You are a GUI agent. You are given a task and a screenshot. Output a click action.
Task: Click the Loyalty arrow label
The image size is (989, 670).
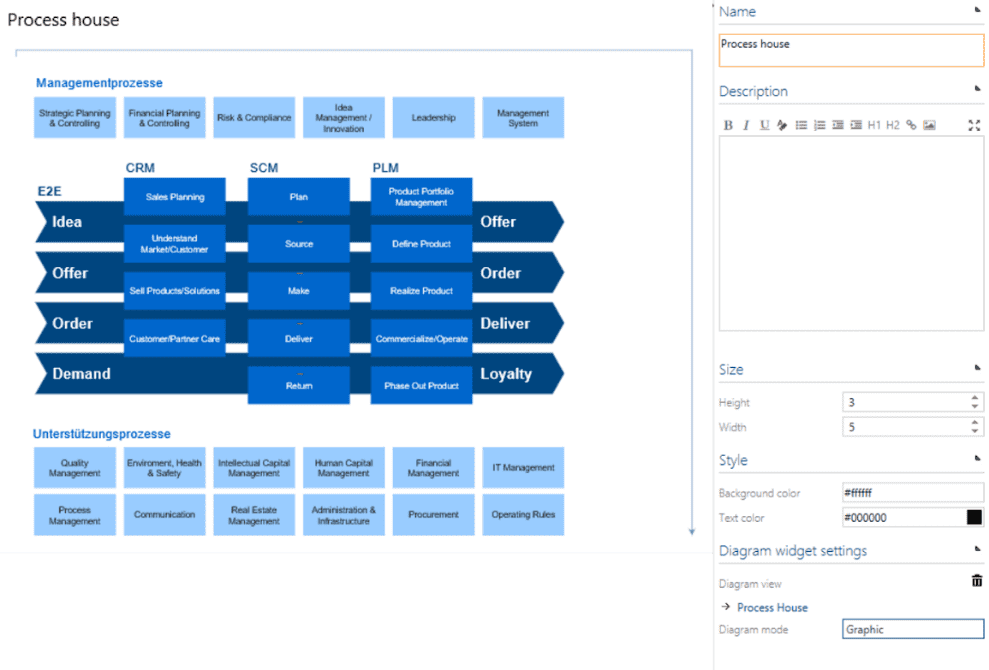pos(506,373)
